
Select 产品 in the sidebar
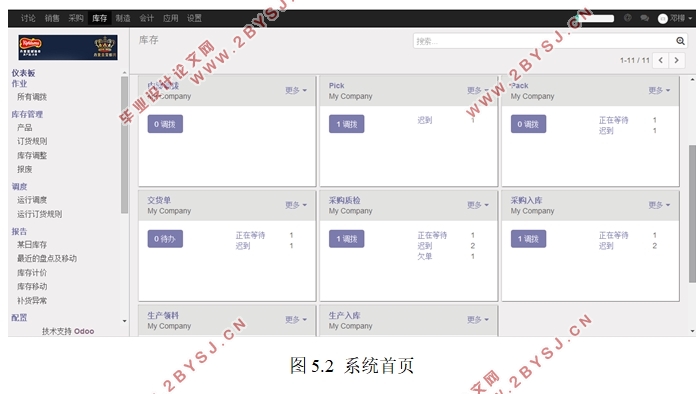pos(25,127)
